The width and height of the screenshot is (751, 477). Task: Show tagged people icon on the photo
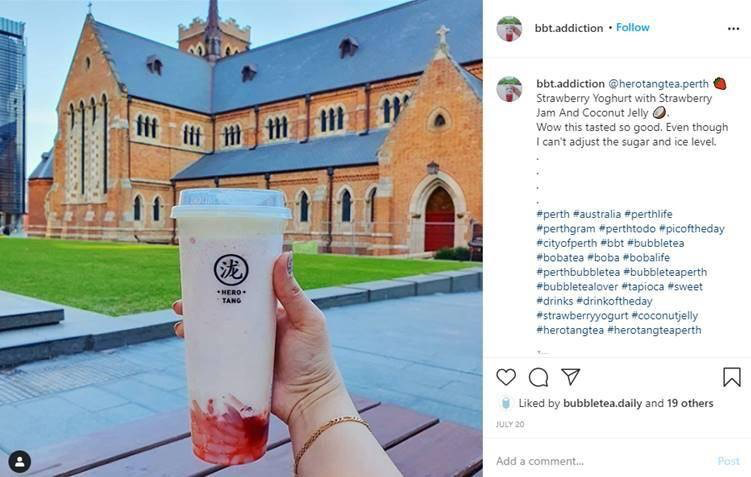click(20, 462)
